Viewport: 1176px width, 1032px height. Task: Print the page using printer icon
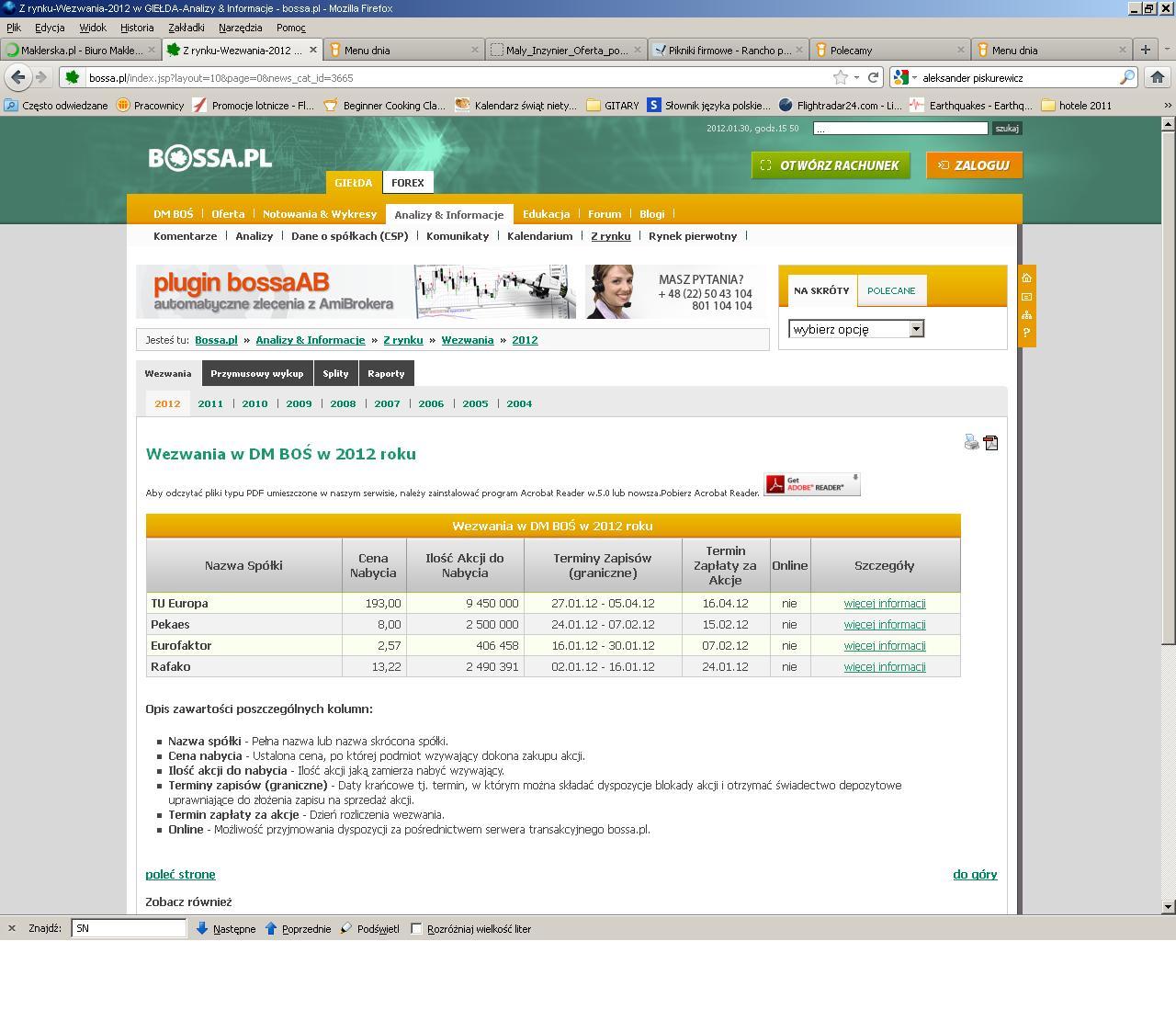[x=971, y=442]
